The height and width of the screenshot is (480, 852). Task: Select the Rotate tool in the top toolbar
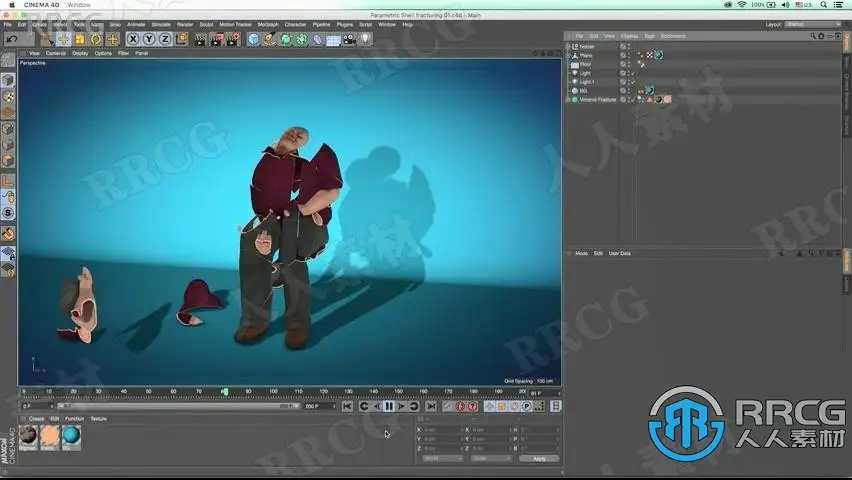coord(96,39)
